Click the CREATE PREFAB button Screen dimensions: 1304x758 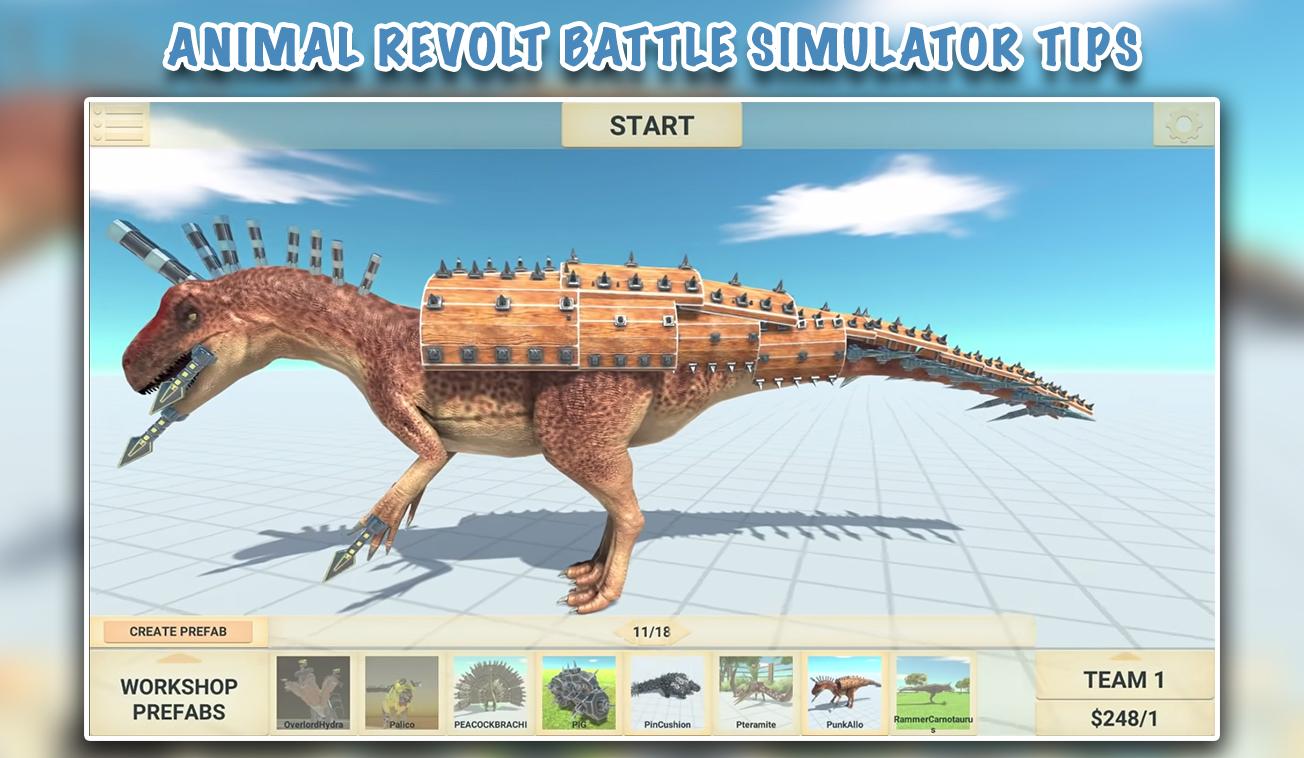178,631
